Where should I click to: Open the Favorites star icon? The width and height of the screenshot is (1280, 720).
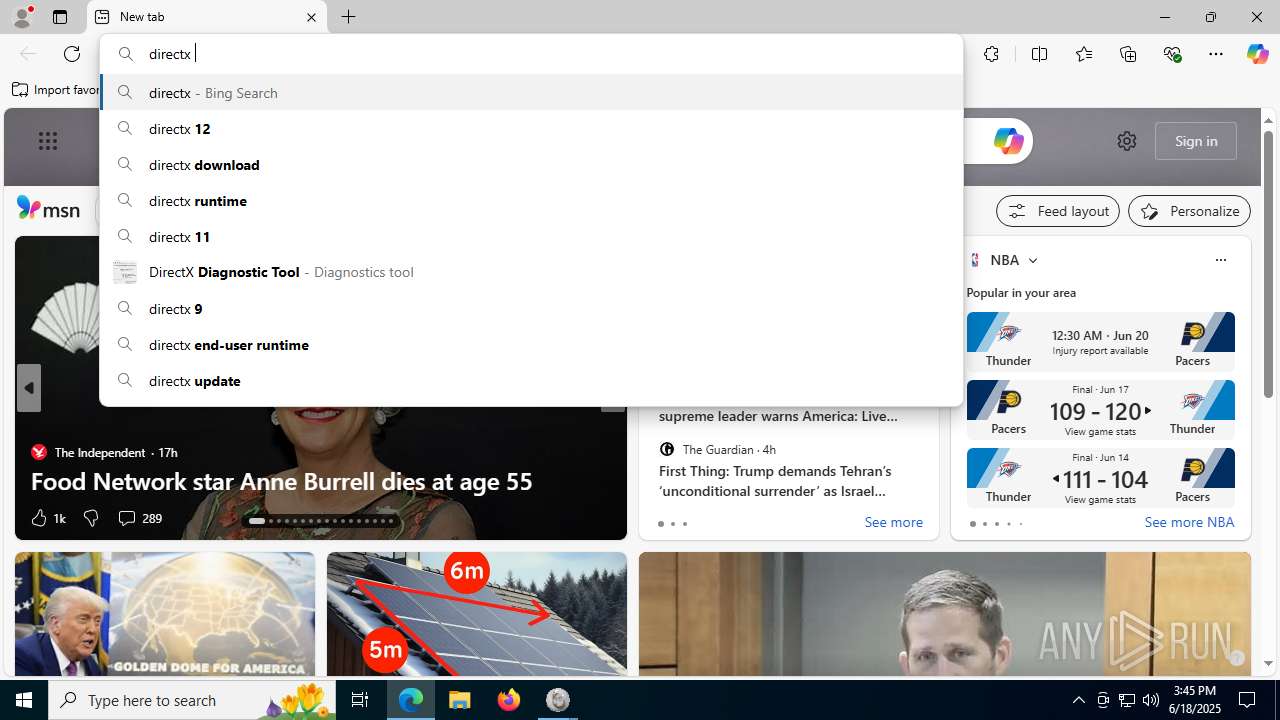click(1084, 54)
